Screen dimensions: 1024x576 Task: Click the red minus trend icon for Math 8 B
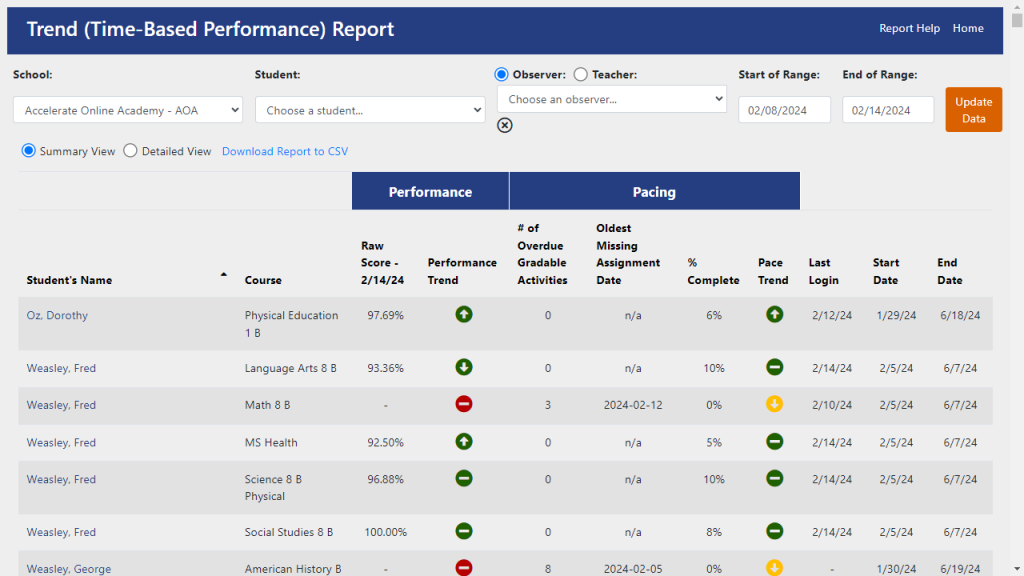coord(464,405)
